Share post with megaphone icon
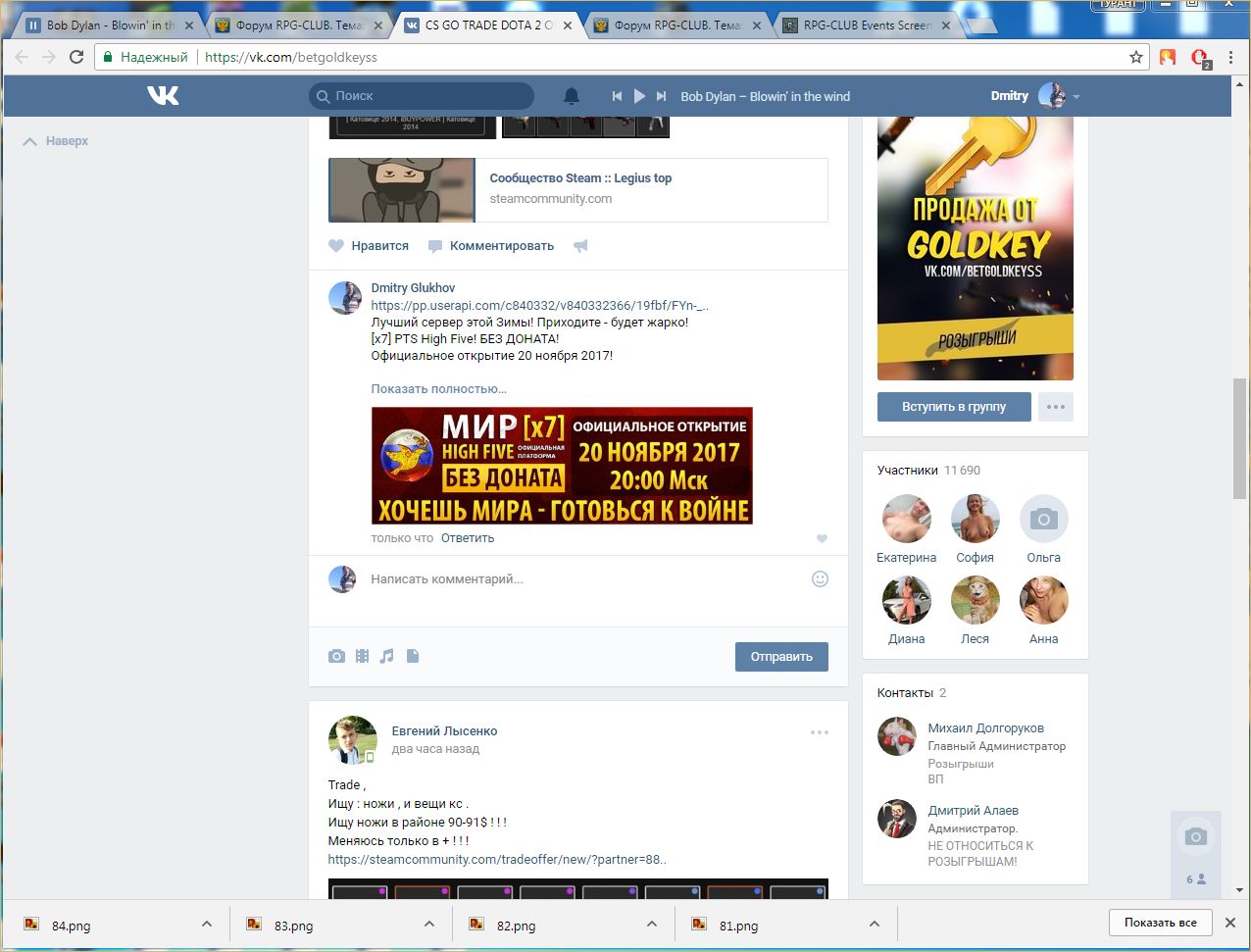 coord(580,246)
